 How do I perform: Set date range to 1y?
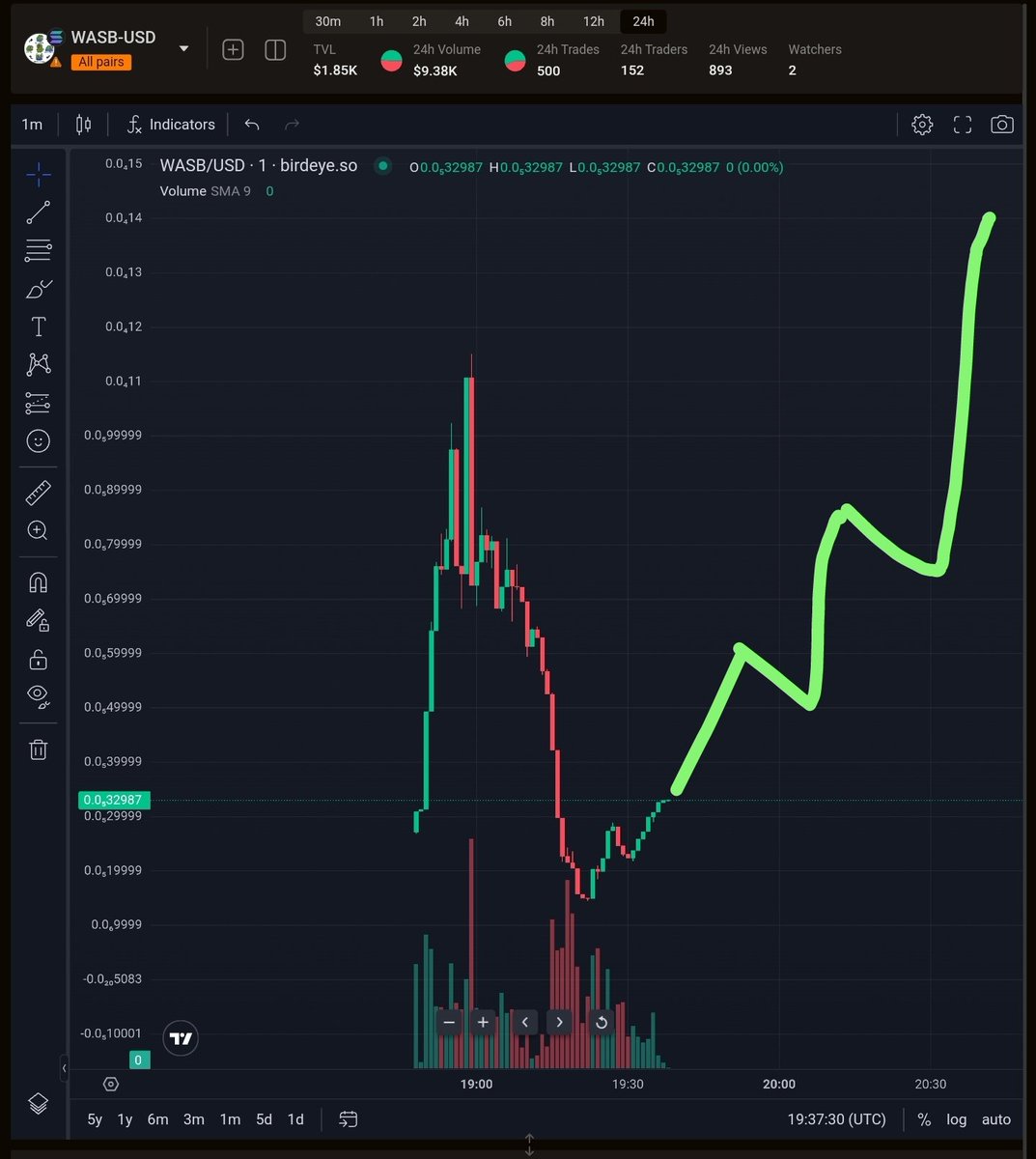click(x=125, y=1119)
